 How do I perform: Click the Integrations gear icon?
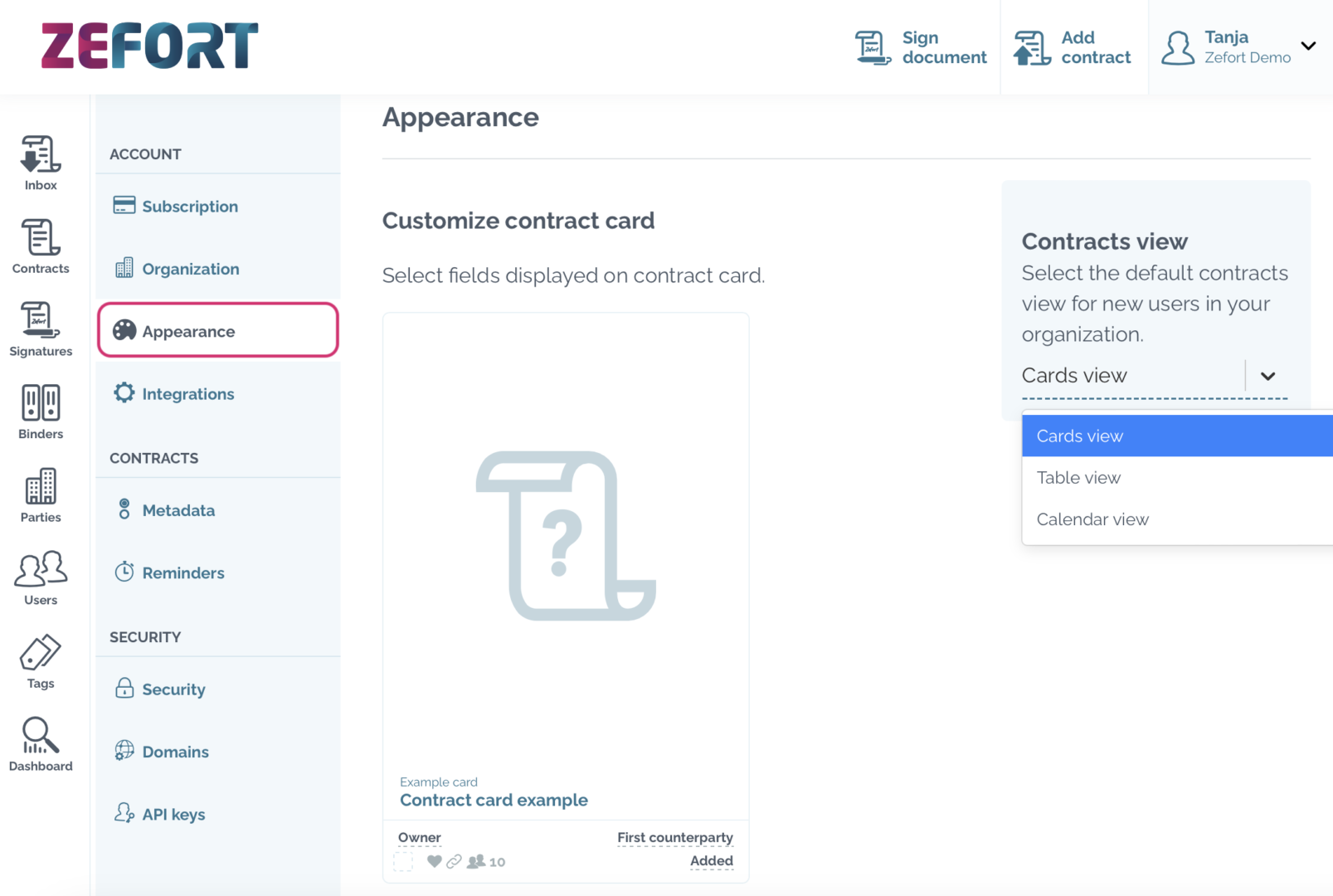pyautogui.click(x=124, y=393)
